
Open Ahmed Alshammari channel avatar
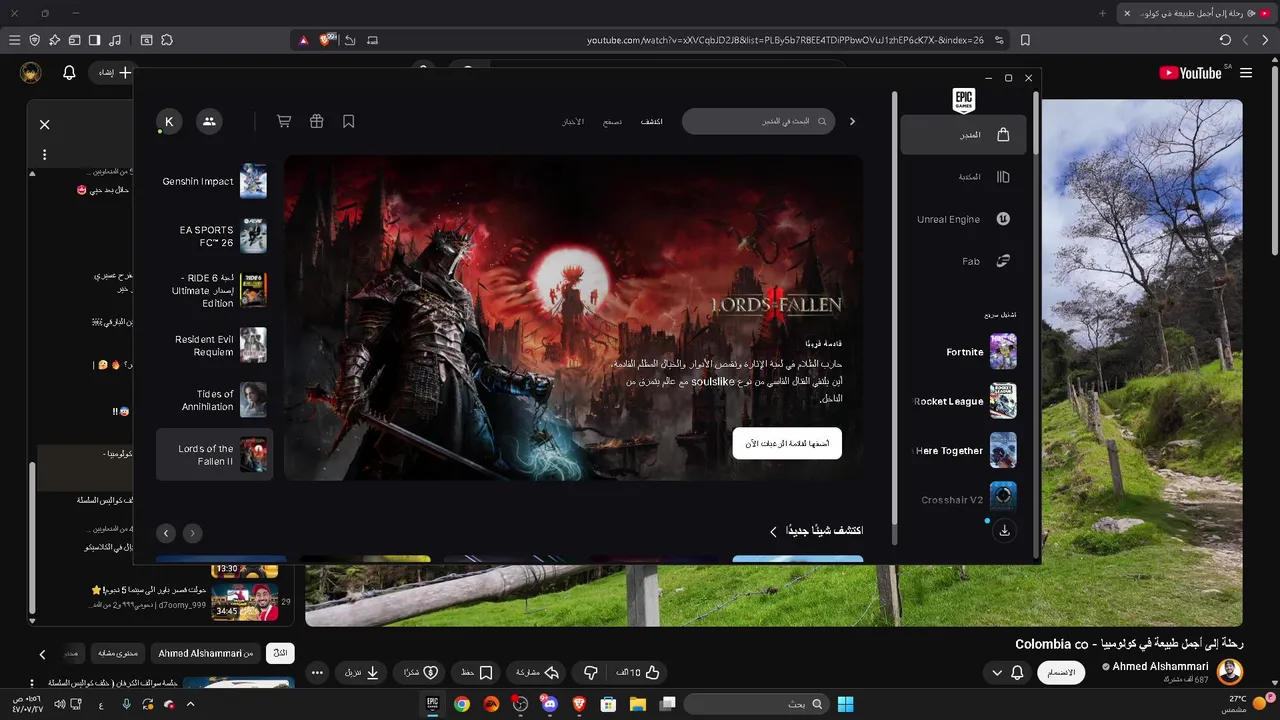coord(1230,672)
